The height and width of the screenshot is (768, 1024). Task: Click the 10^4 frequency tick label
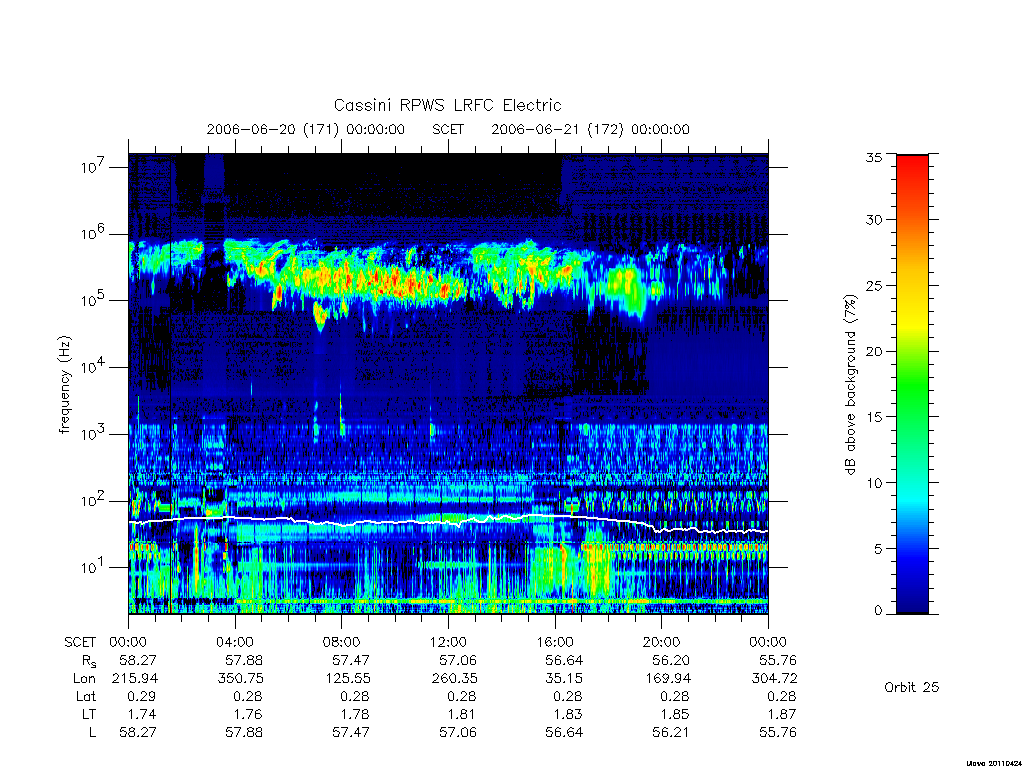[93, 366]
